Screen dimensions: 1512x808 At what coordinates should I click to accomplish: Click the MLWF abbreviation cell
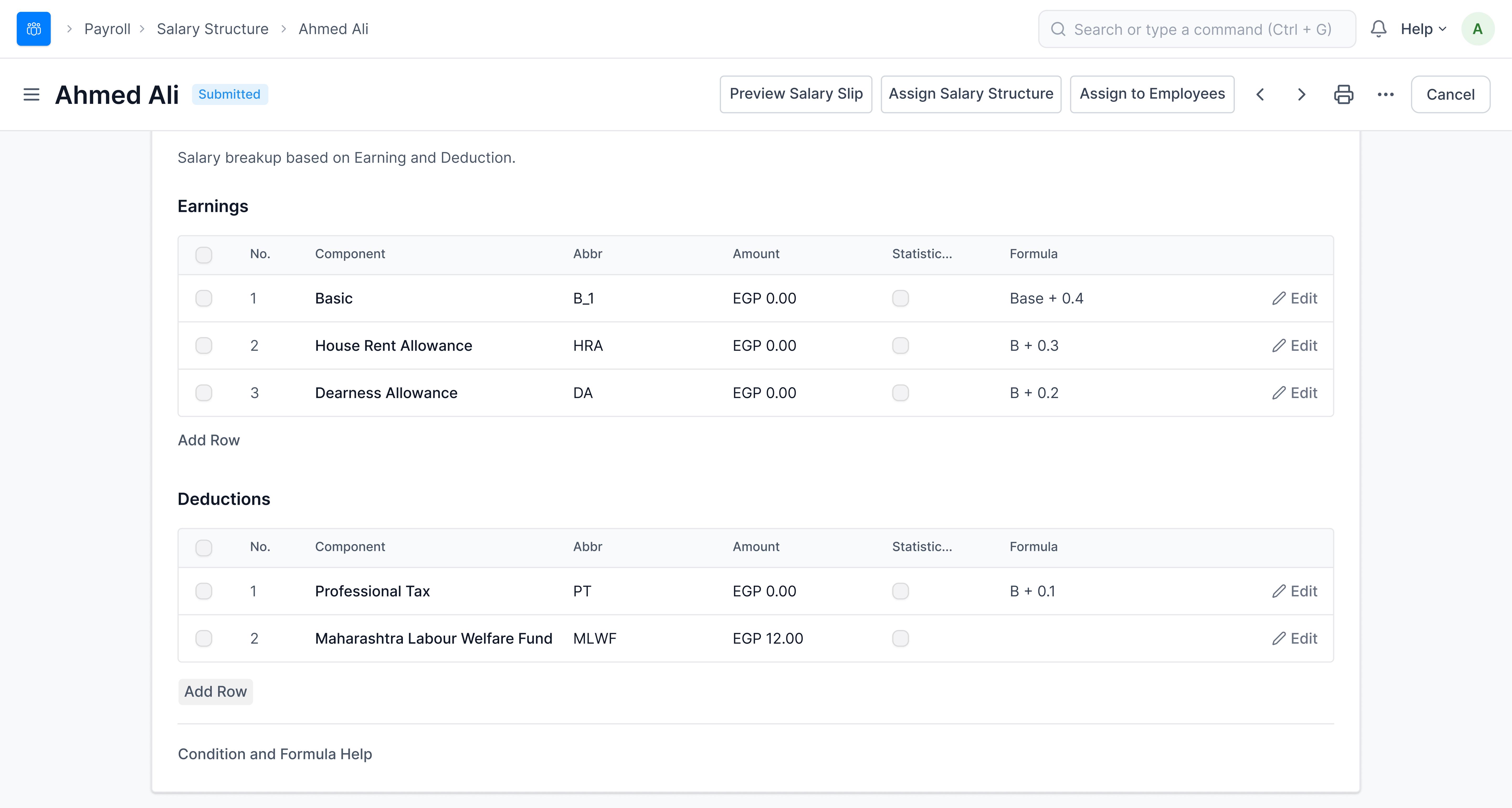point(594,639)
